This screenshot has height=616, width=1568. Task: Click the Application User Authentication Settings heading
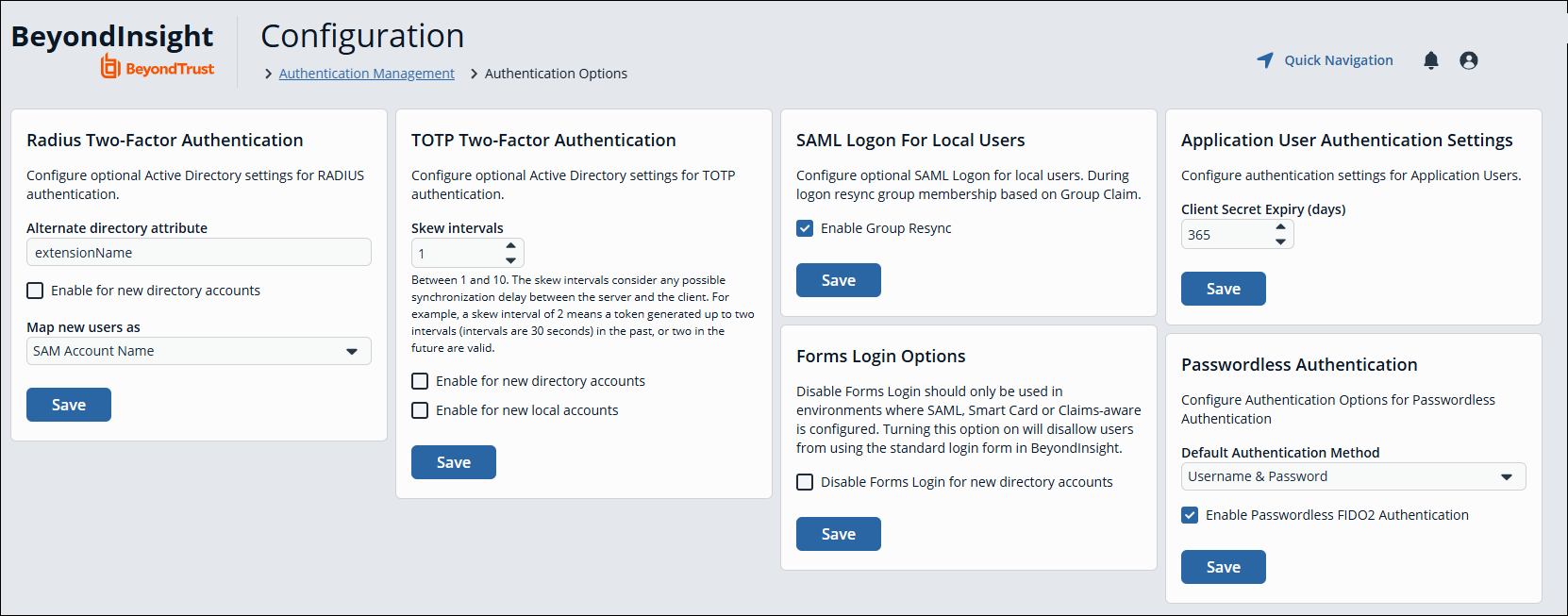click(1347, 141)
